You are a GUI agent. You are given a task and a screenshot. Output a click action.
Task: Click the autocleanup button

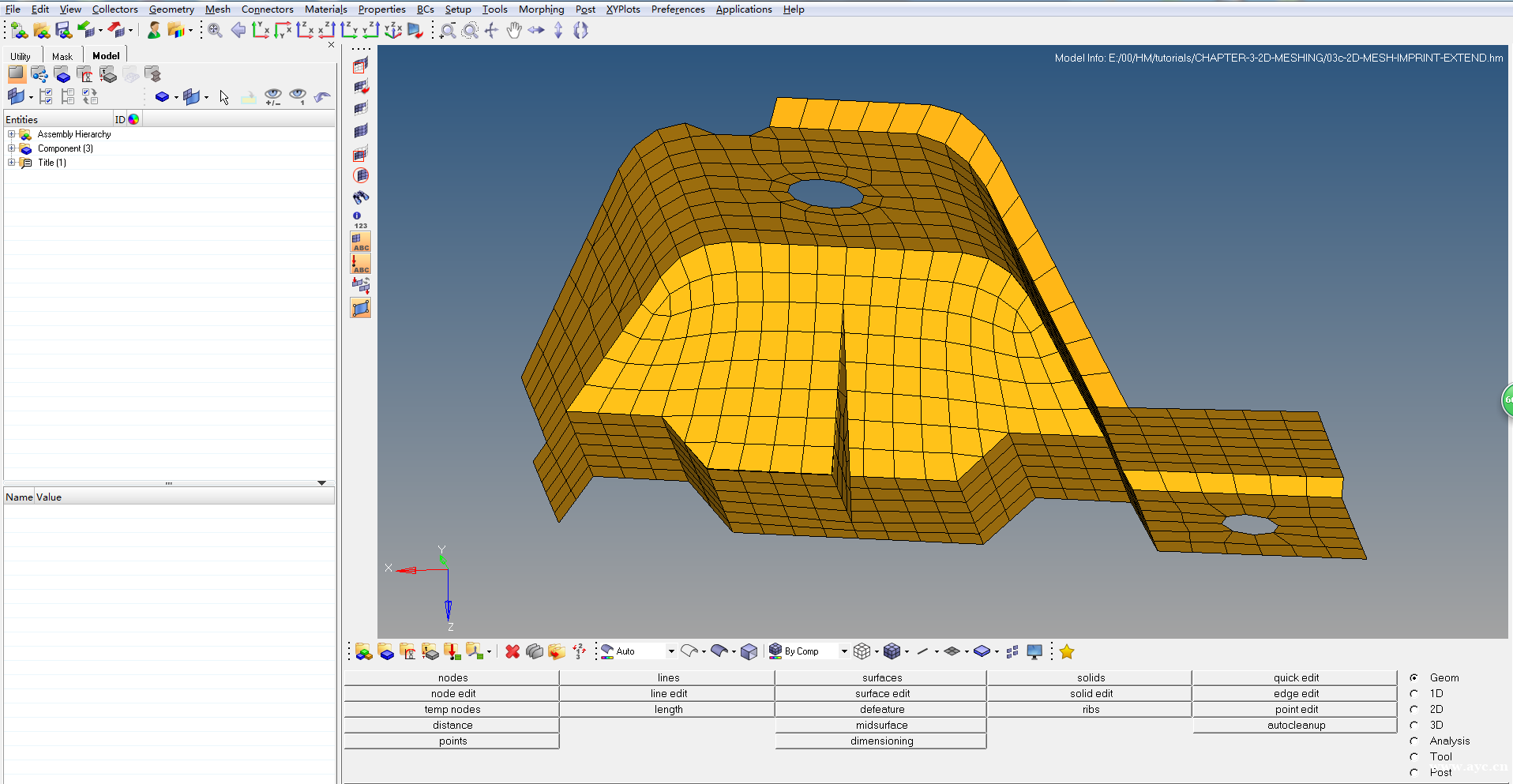pyautogui.click(x=1295, y=725)
